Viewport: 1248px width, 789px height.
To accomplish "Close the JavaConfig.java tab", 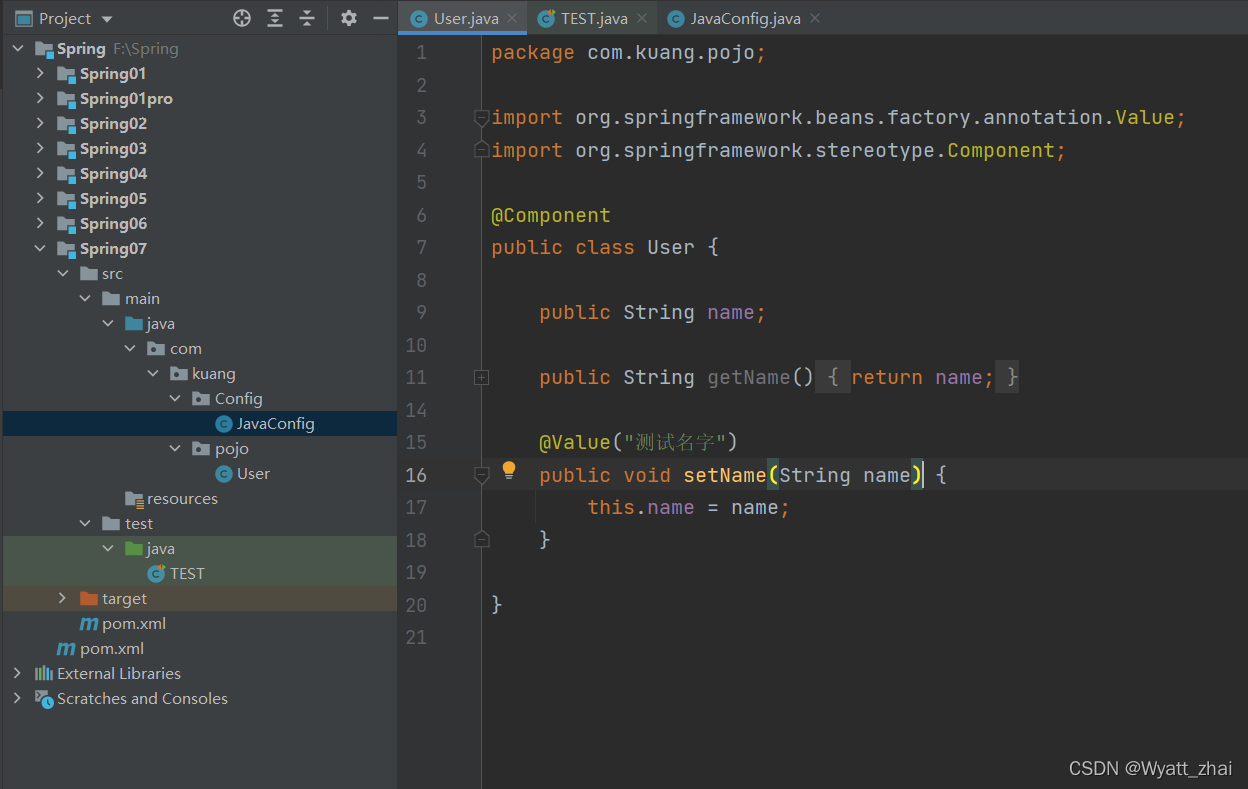I will (815, 18).
